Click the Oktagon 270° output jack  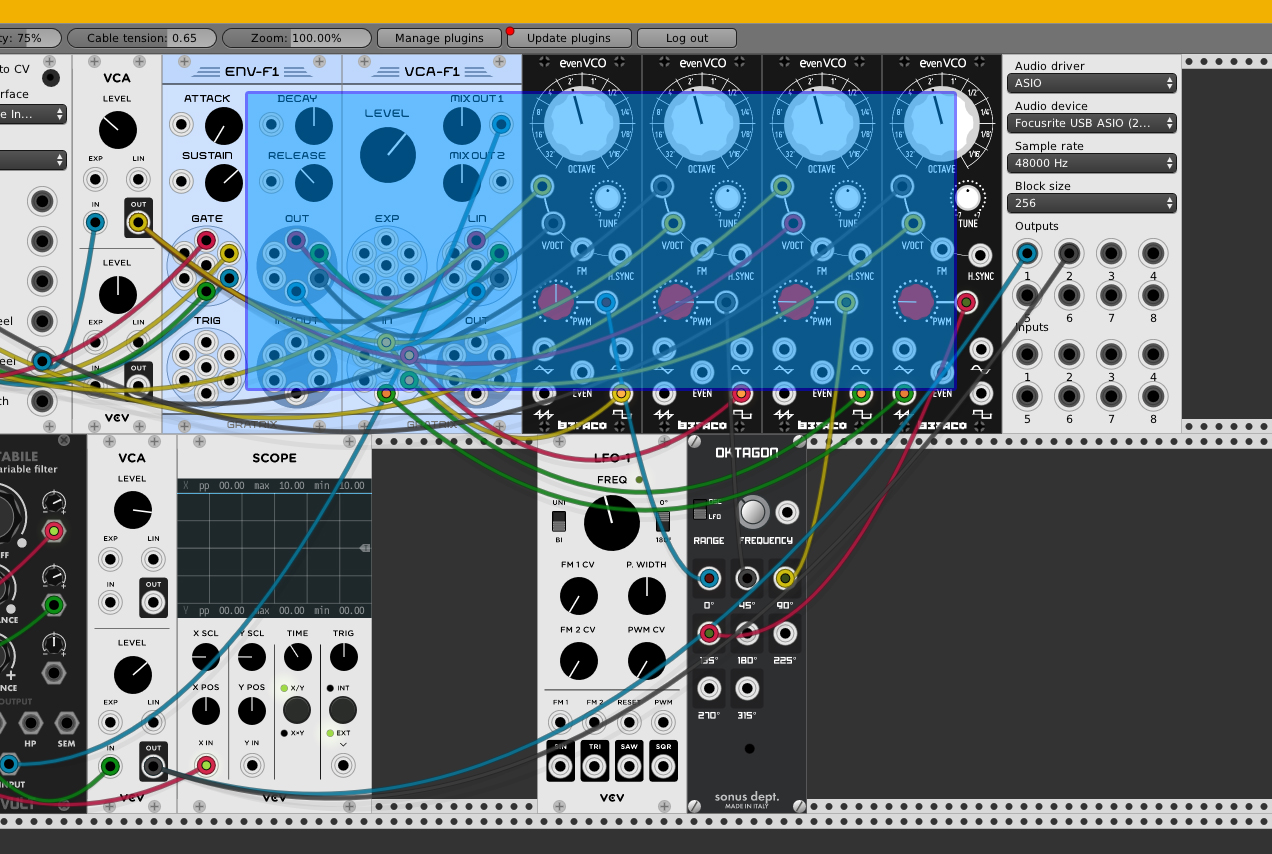(708, 688)
